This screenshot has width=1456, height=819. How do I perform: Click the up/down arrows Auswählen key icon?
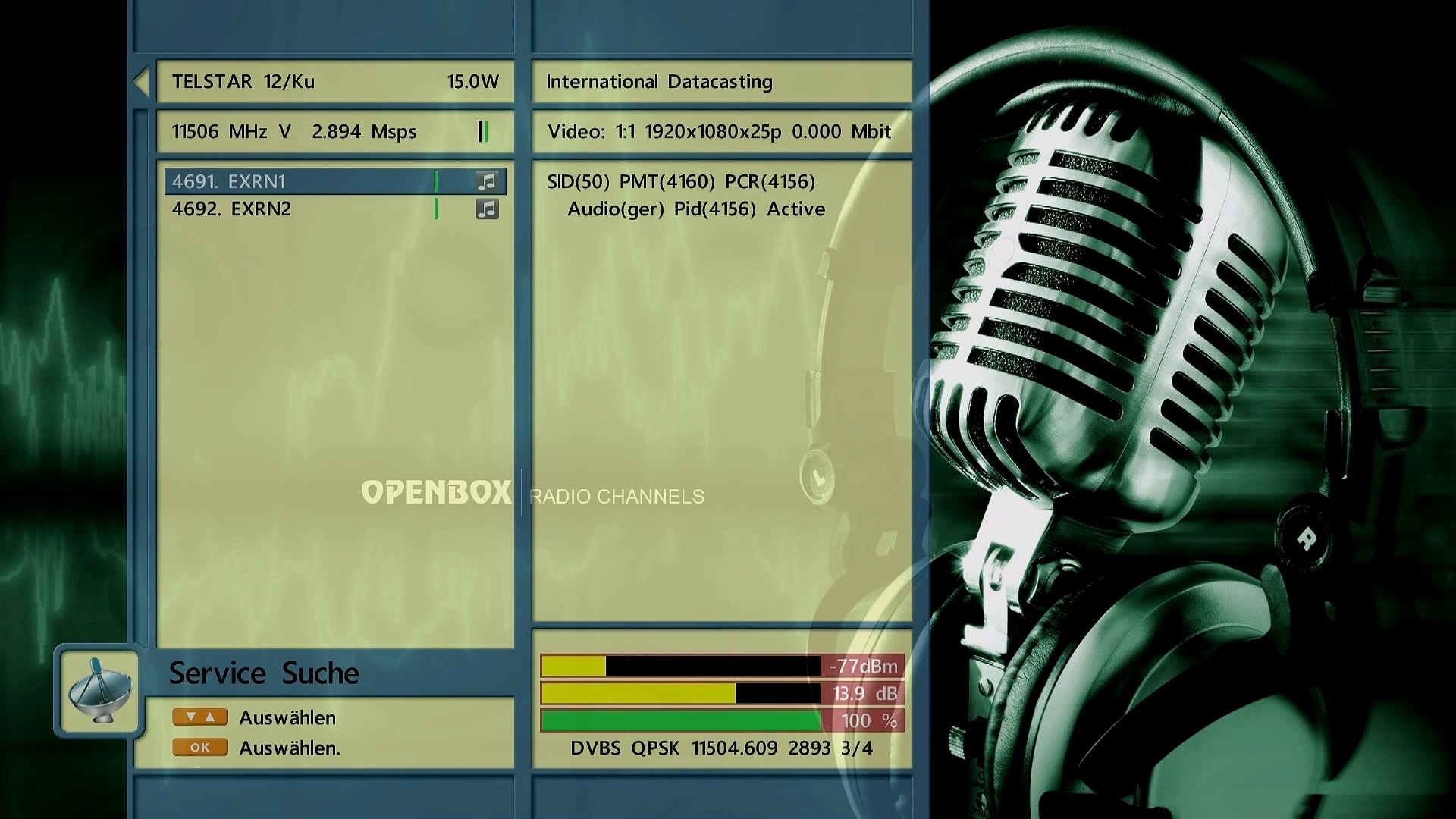[199, 717]
